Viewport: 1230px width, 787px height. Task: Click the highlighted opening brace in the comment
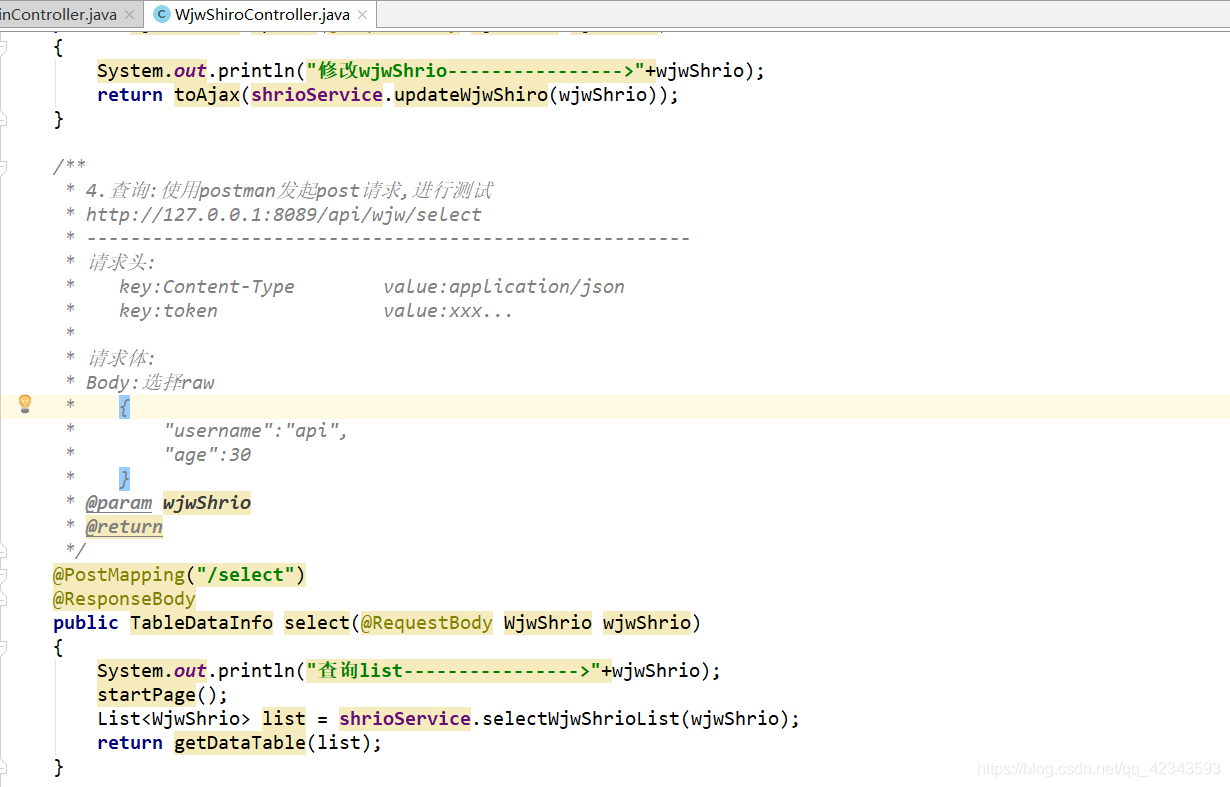(x=124, y=407)
